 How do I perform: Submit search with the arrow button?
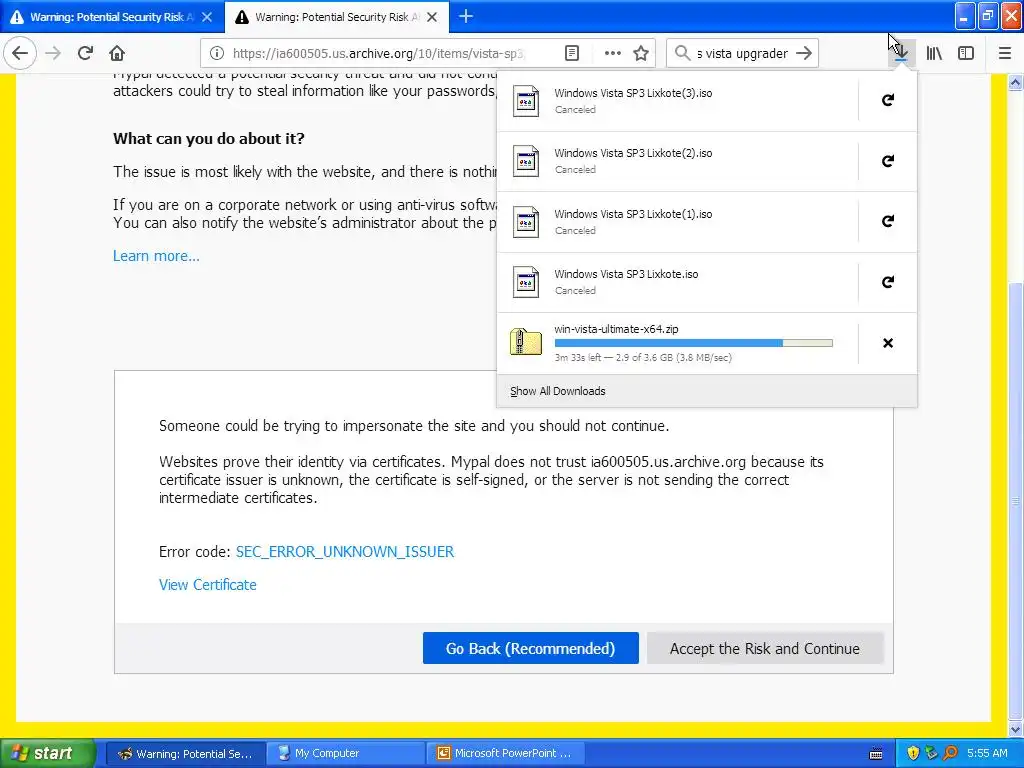point(805,53)
